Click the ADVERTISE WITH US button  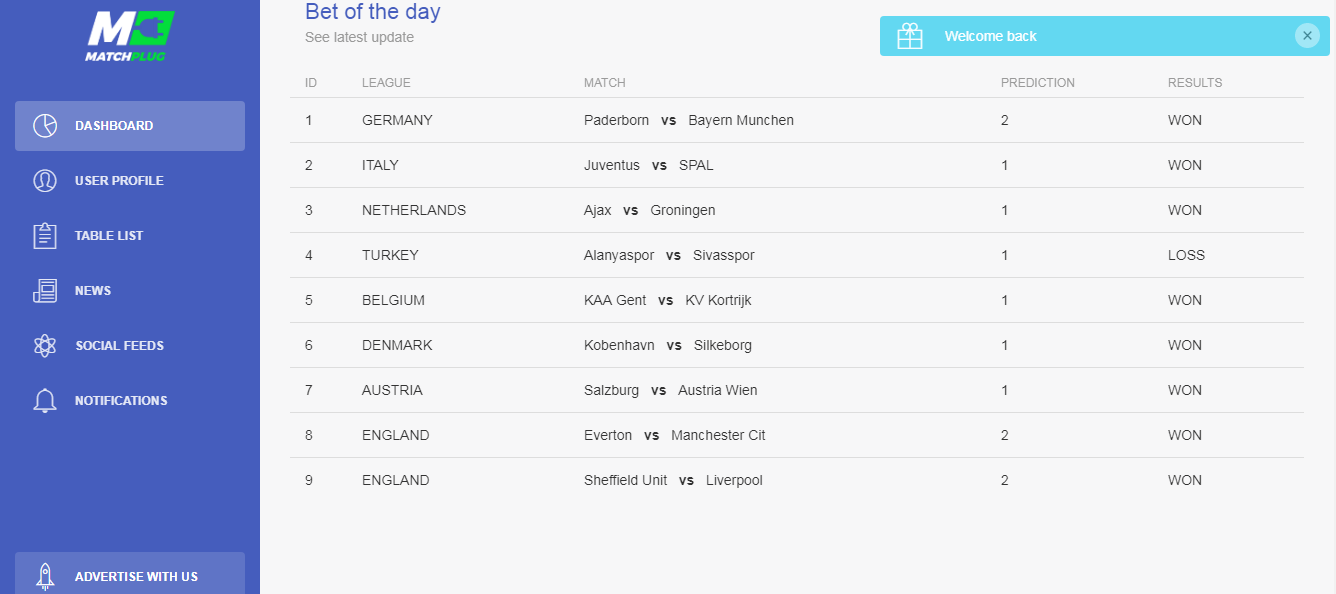[130, 573]
